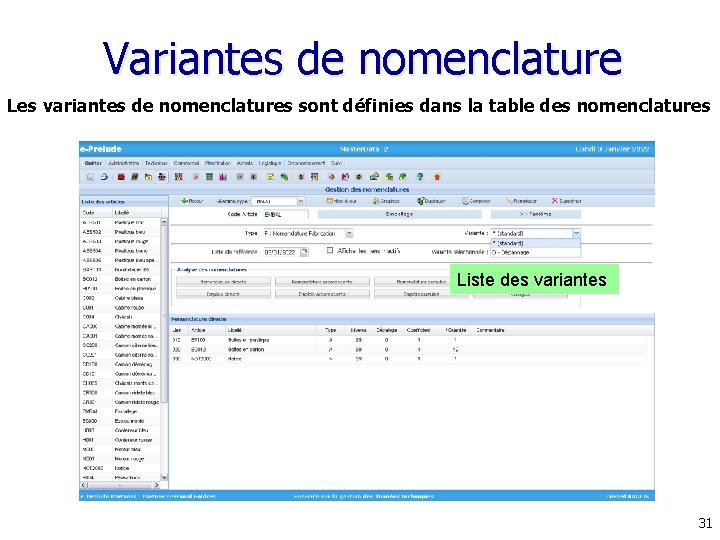Choose the * (standard) variant option
This screenshot has width=720, height=540.
coord(535,243)
